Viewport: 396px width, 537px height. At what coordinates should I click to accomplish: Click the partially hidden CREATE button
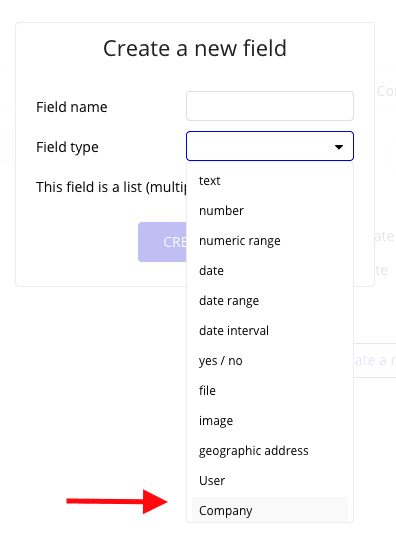pyautogui.click(x=162, y=242)
